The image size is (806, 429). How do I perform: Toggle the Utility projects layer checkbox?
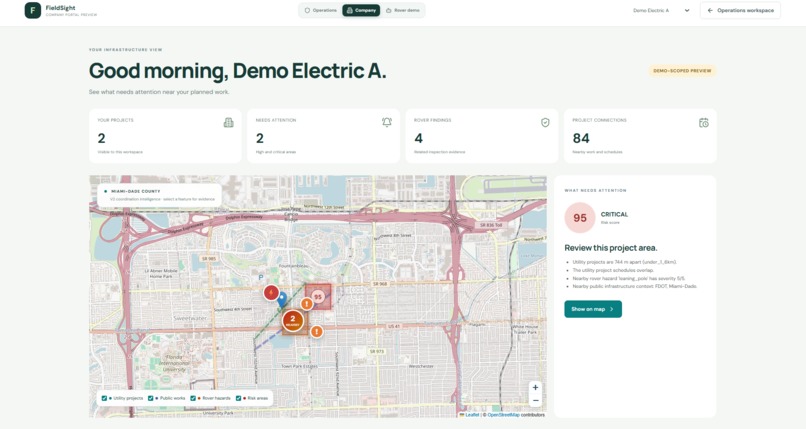pyautogui.click(x=104, y=398)
